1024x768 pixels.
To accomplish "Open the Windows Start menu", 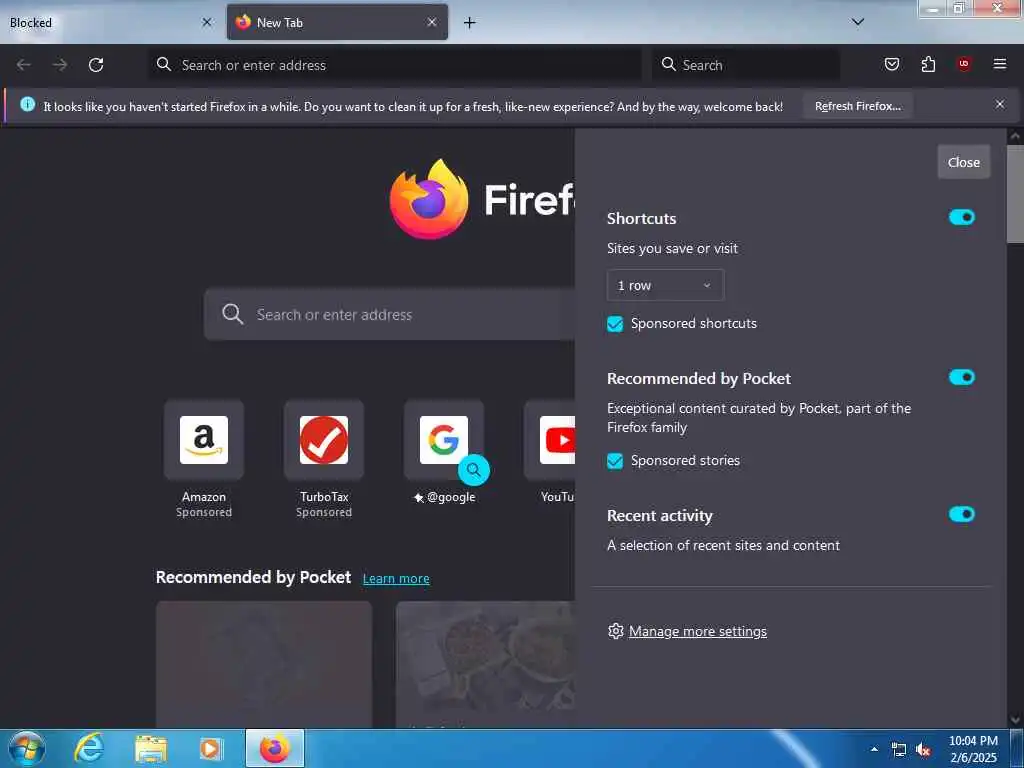I will click(x=26, y=748).
